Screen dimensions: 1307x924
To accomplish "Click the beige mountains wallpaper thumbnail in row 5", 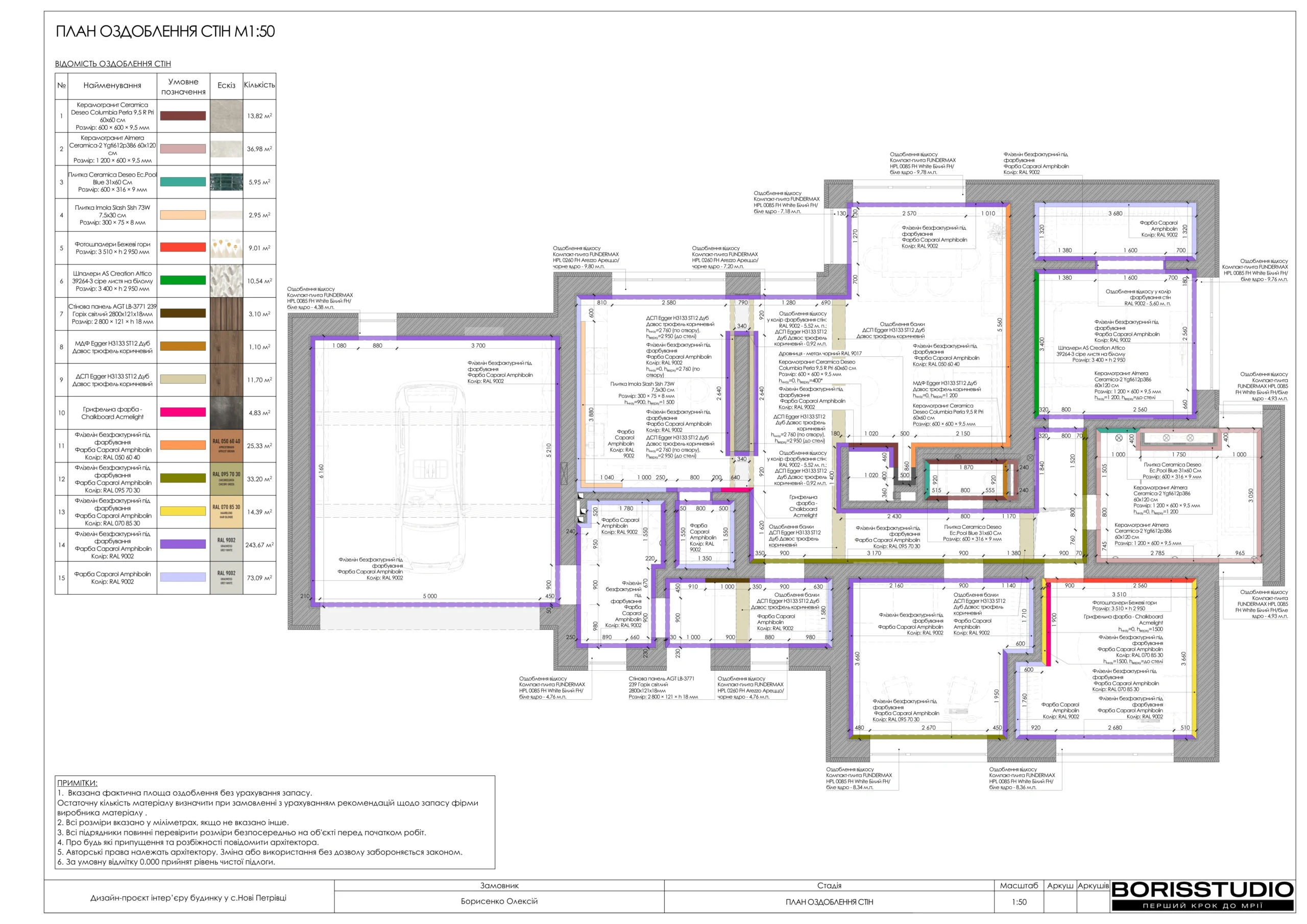I will pyautogui.click(x=226, y=248).
